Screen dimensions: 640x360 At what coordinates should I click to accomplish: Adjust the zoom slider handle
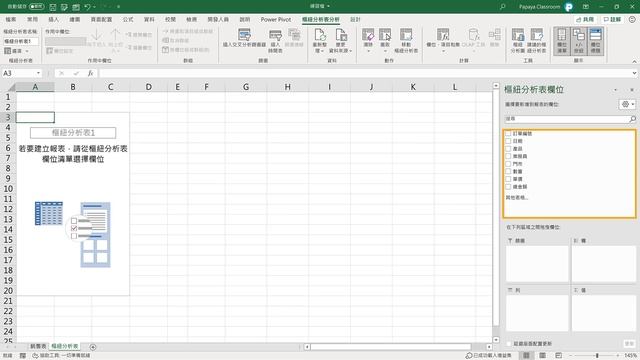pos(597,356)
